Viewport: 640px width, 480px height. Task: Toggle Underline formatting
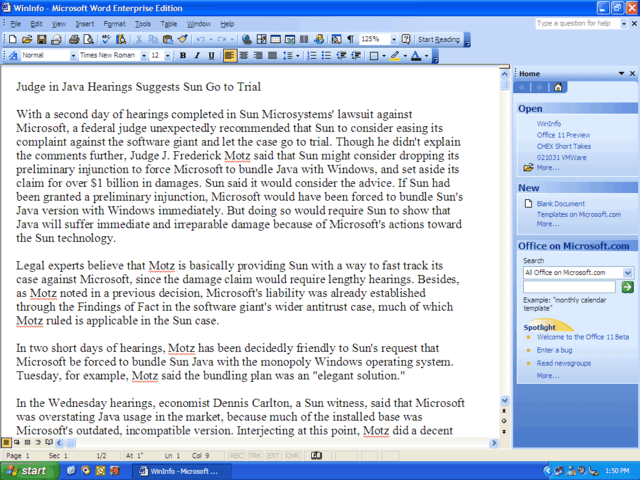click(x=211, y=56)
